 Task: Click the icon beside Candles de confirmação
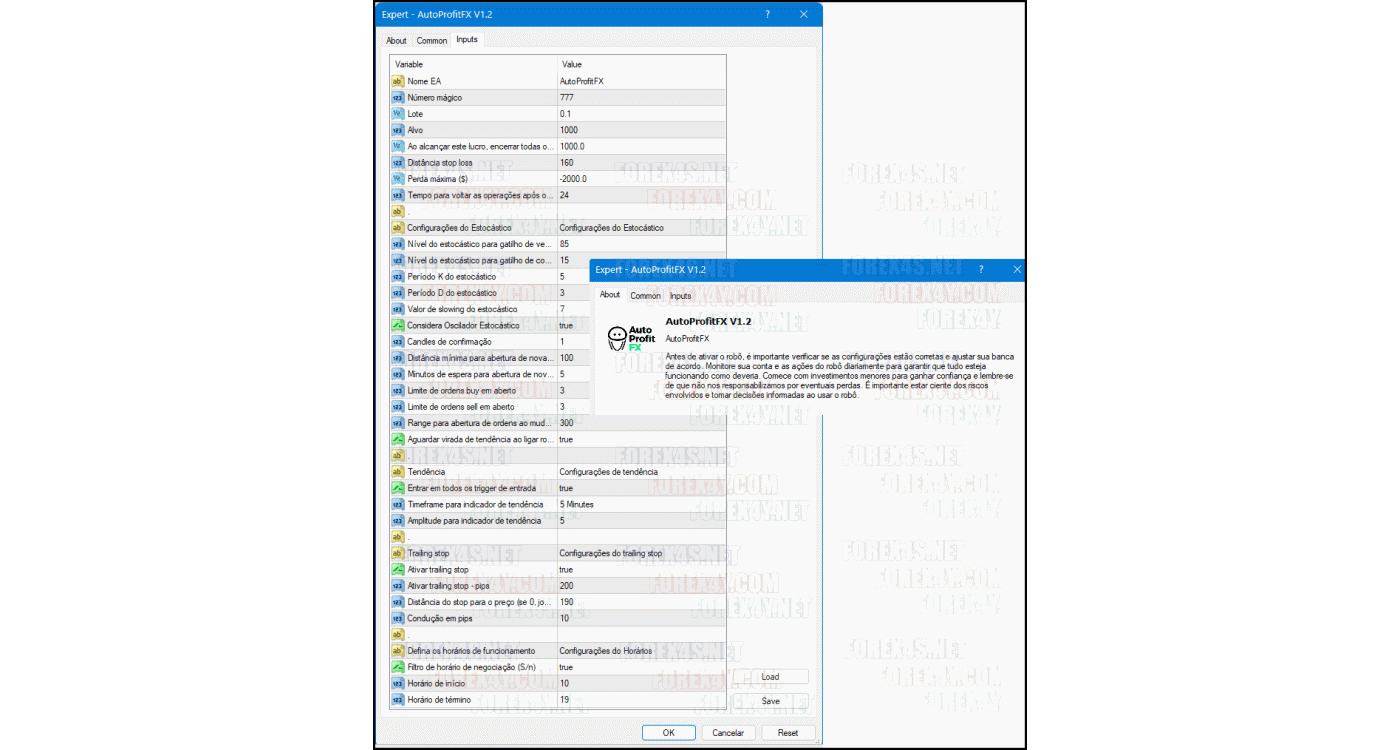[397, 342]
